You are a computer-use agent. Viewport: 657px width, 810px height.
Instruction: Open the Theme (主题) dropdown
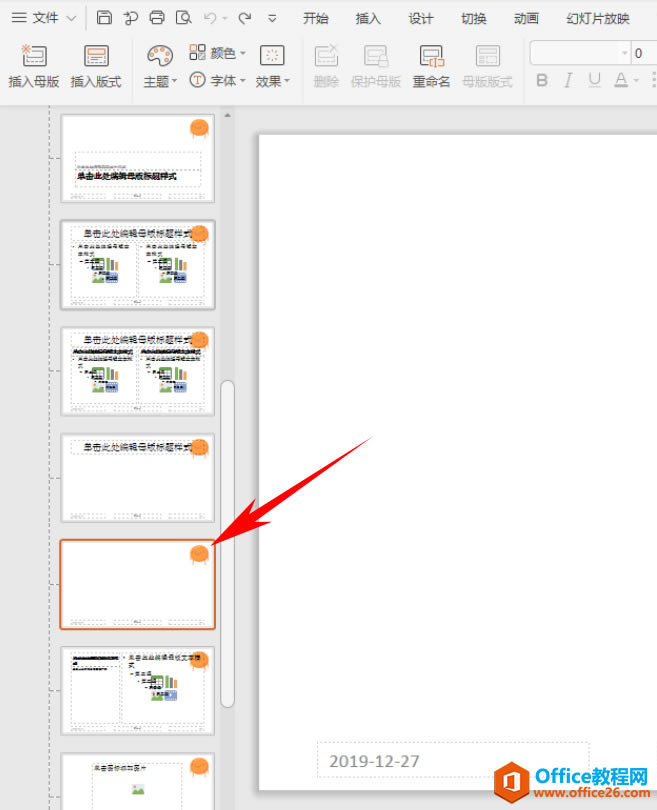click(x=160, y=67)
